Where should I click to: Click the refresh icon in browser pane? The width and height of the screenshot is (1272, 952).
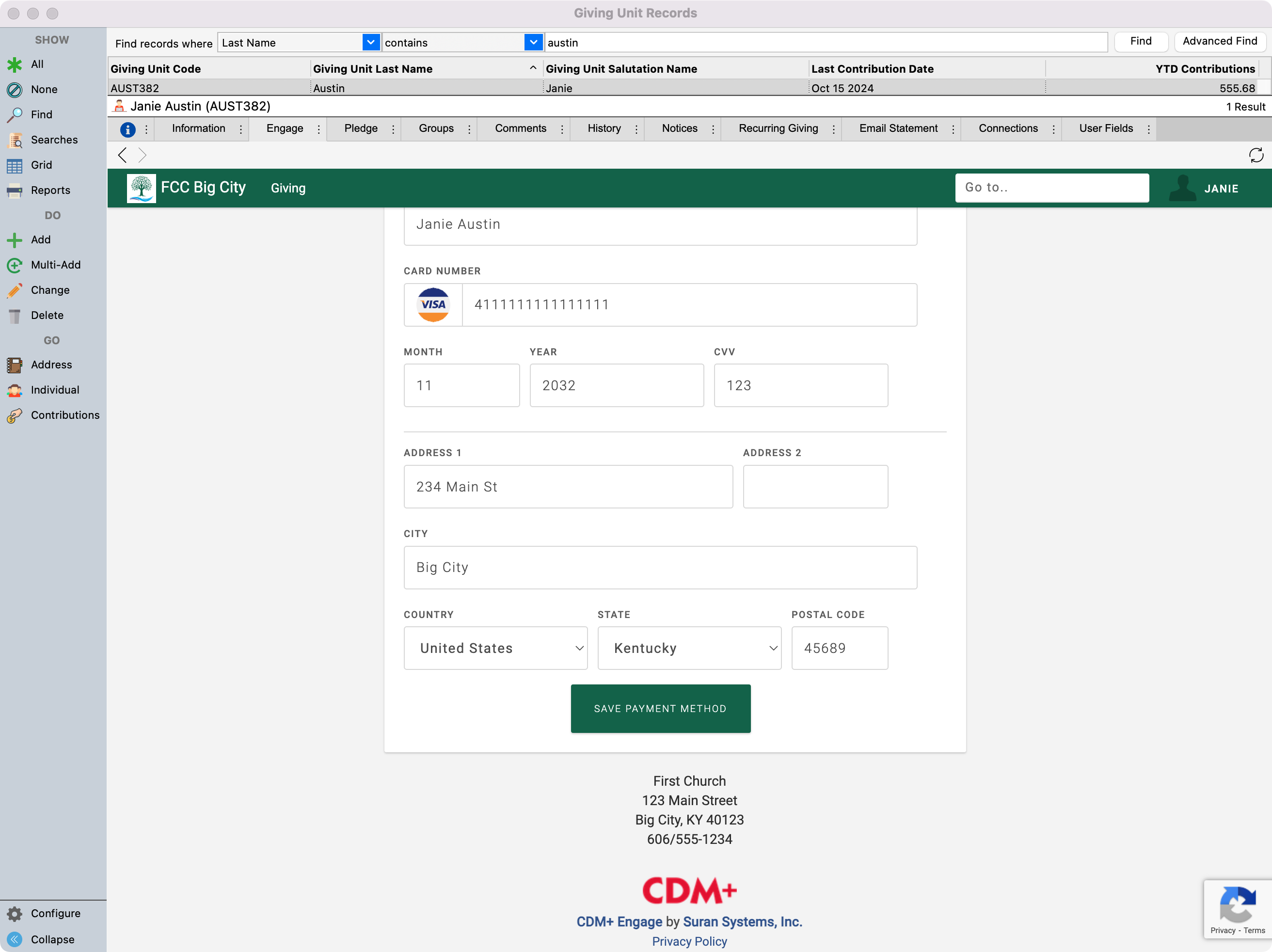1256,155
